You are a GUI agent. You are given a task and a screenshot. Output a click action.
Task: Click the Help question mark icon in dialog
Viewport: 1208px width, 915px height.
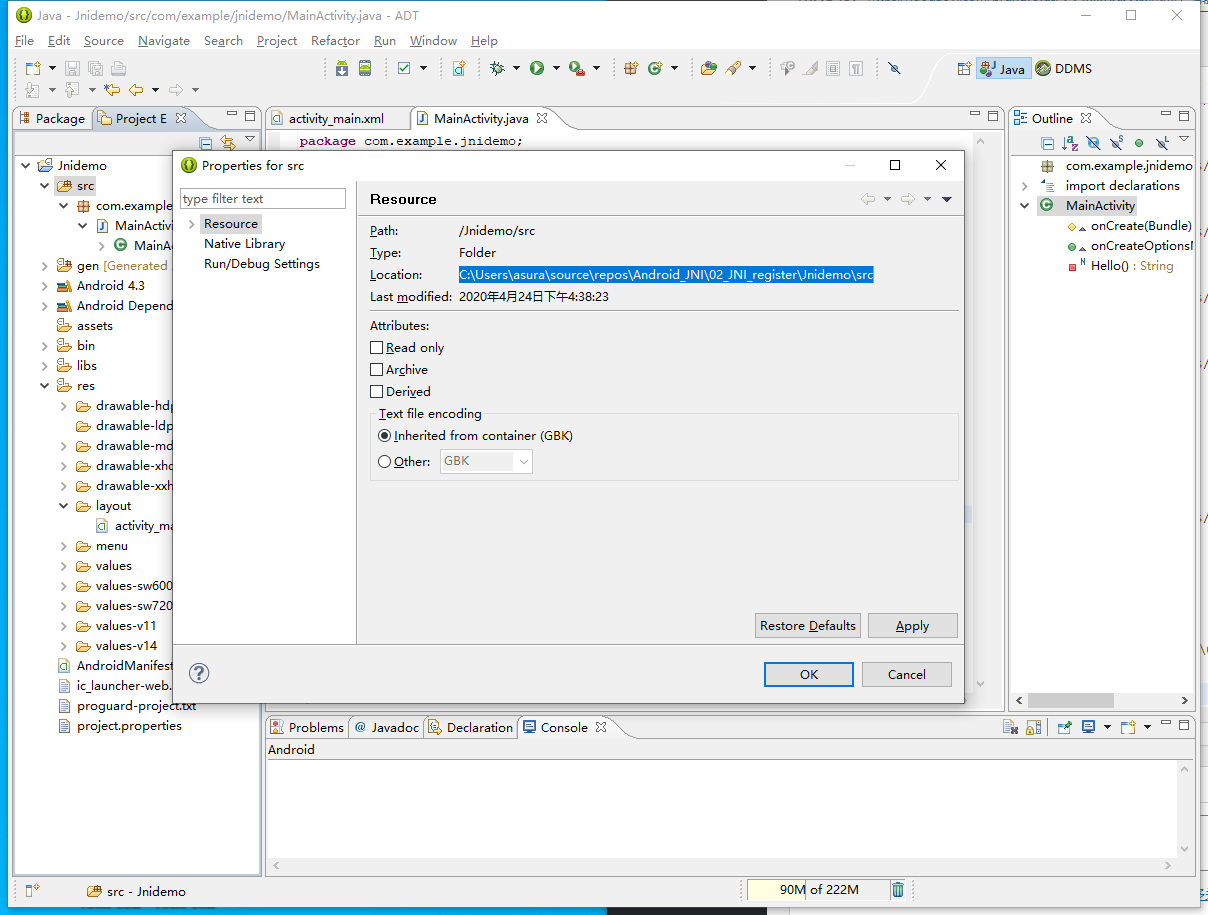pos(199,673)
